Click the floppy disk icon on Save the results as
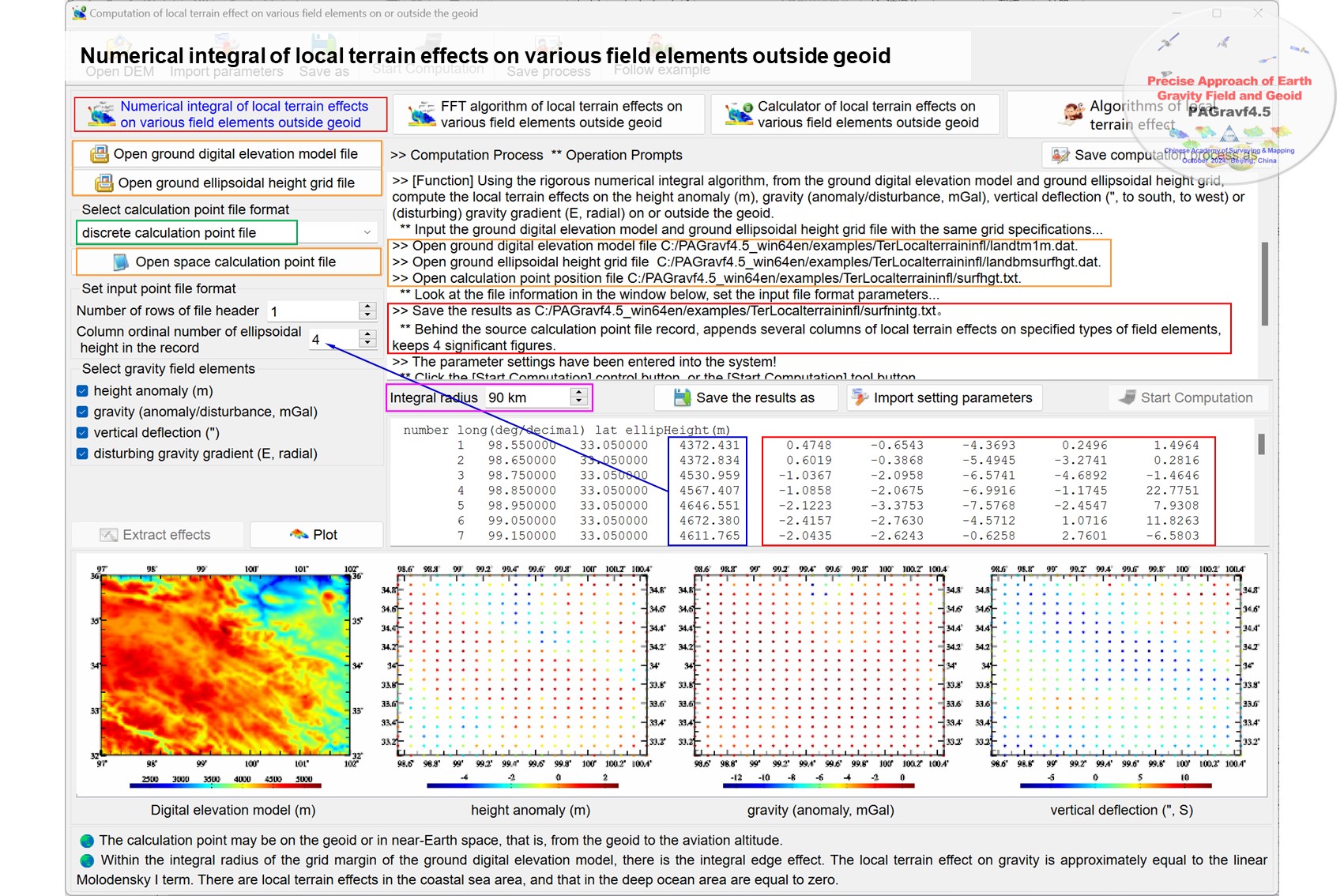 point(683,397)
